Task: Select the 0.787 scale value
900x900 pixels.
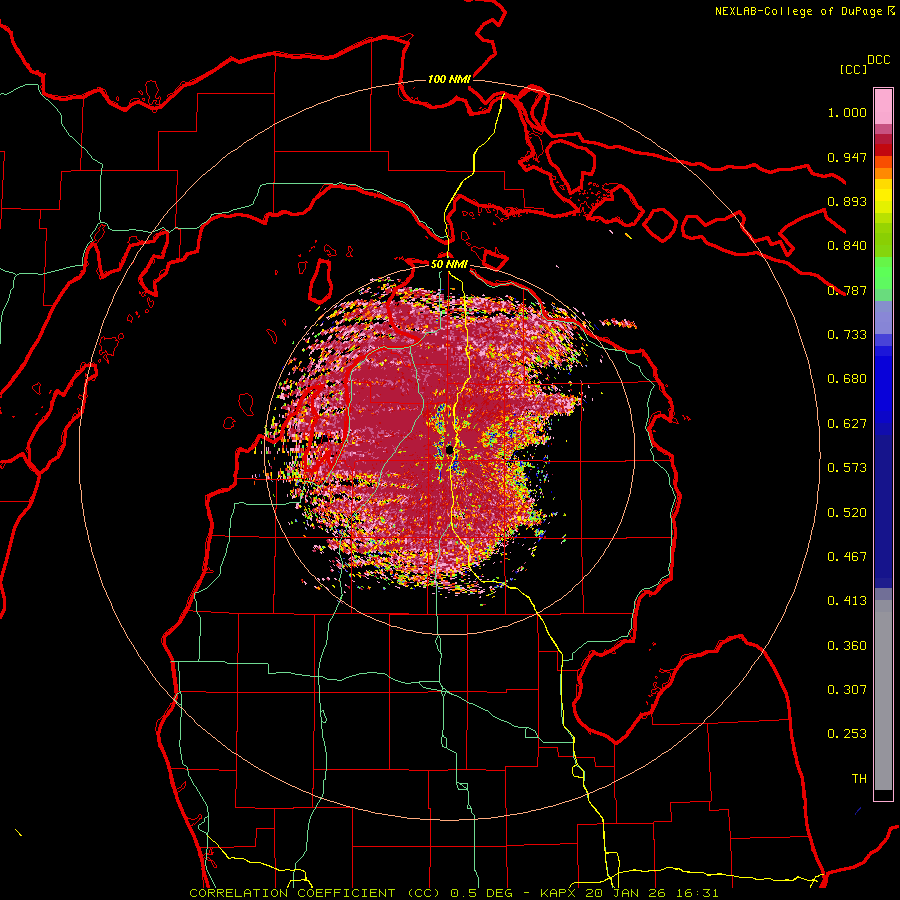Action: (x=847, y=290)
